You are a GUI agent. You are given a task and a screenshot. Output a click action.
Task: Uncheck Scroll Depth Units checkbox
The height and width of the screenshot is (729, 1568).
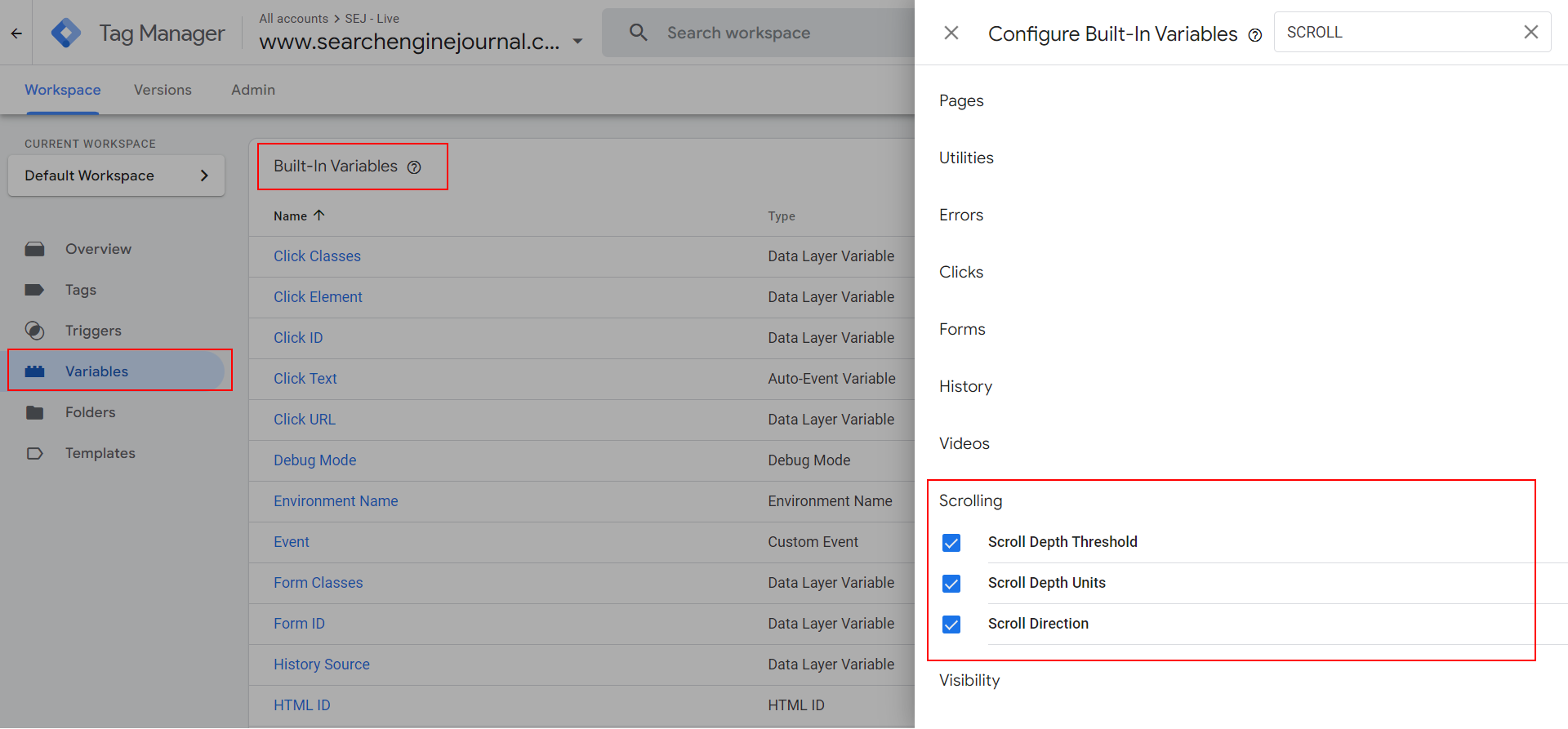pos(951,584)
